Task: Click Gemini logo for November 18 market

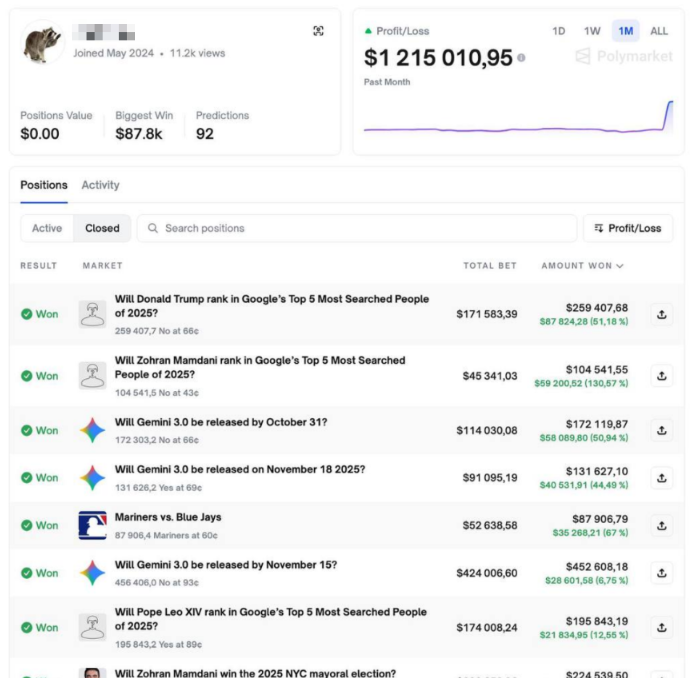Action: 92,478
